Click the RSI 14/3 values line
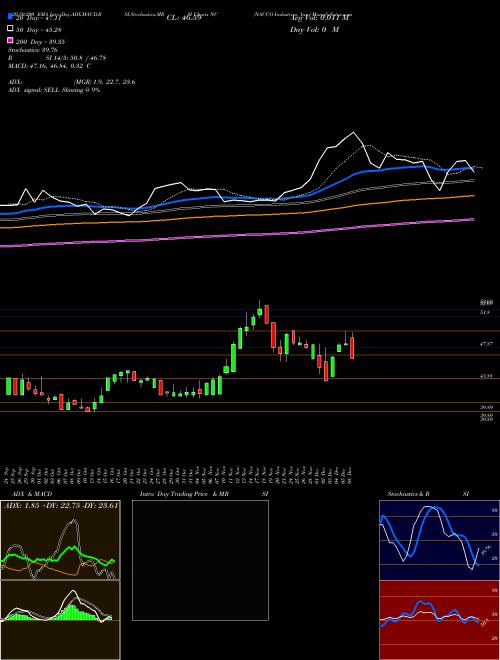Screen dimensions: 500x660 pyautogui.click(x=57, y=58)
